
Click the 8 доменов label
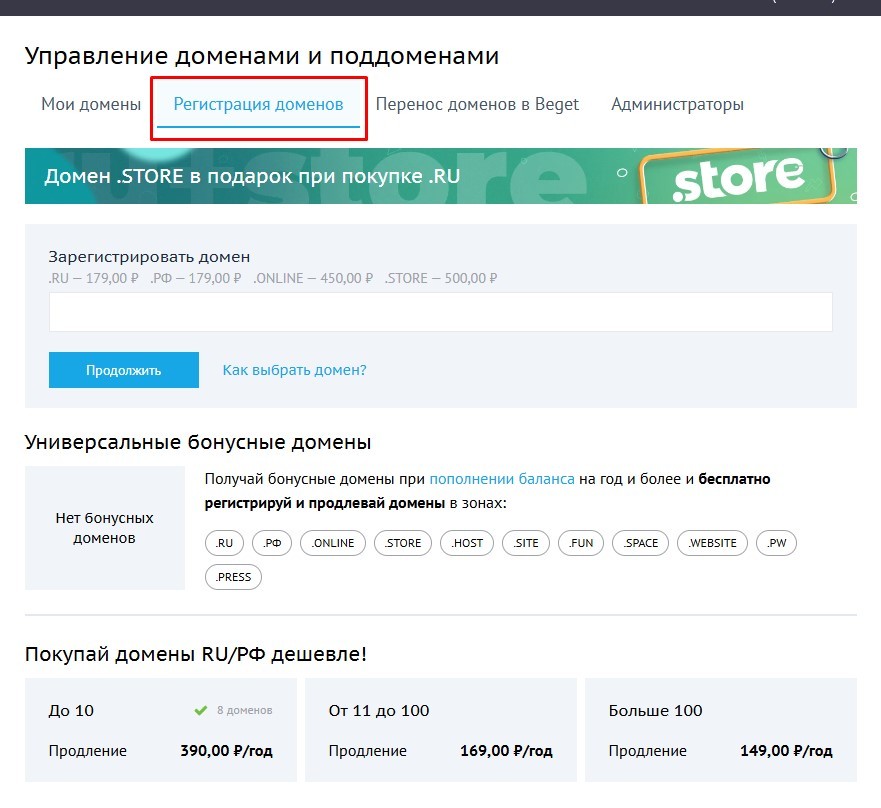click(x=244, y=711)
